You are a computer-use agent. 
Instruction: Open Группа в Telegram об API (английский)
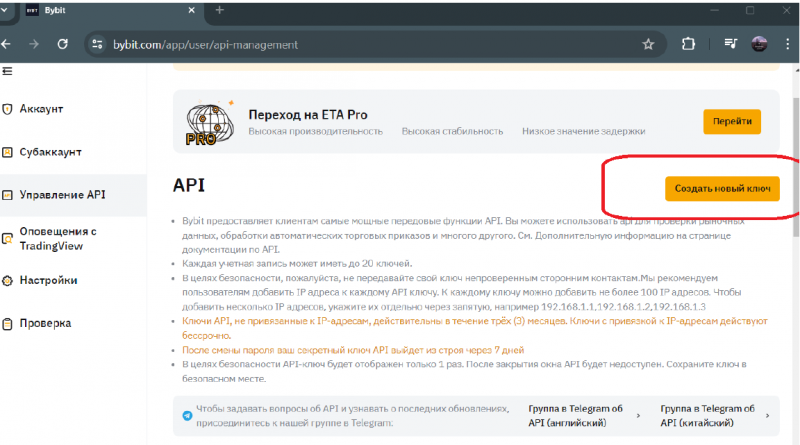point(575,416)
